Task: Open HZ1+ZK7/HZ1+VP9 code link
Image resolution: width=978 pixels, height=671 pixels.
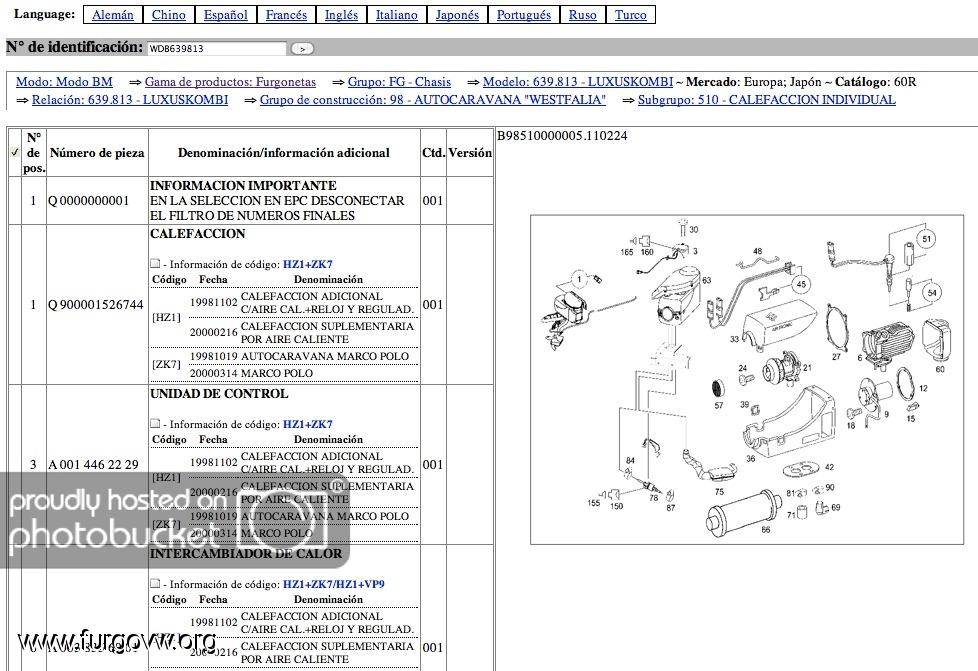Action: pos(334,584)
